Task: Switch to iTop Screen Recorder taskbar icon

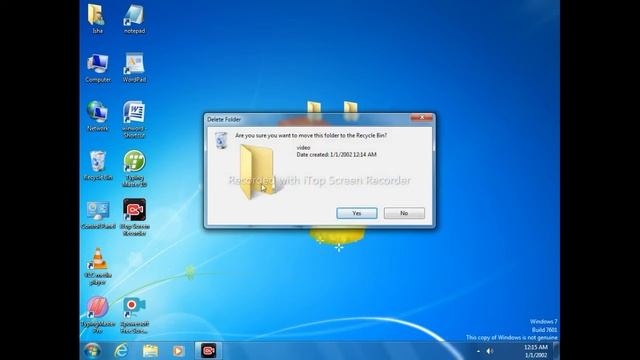Action: [208, 351]
